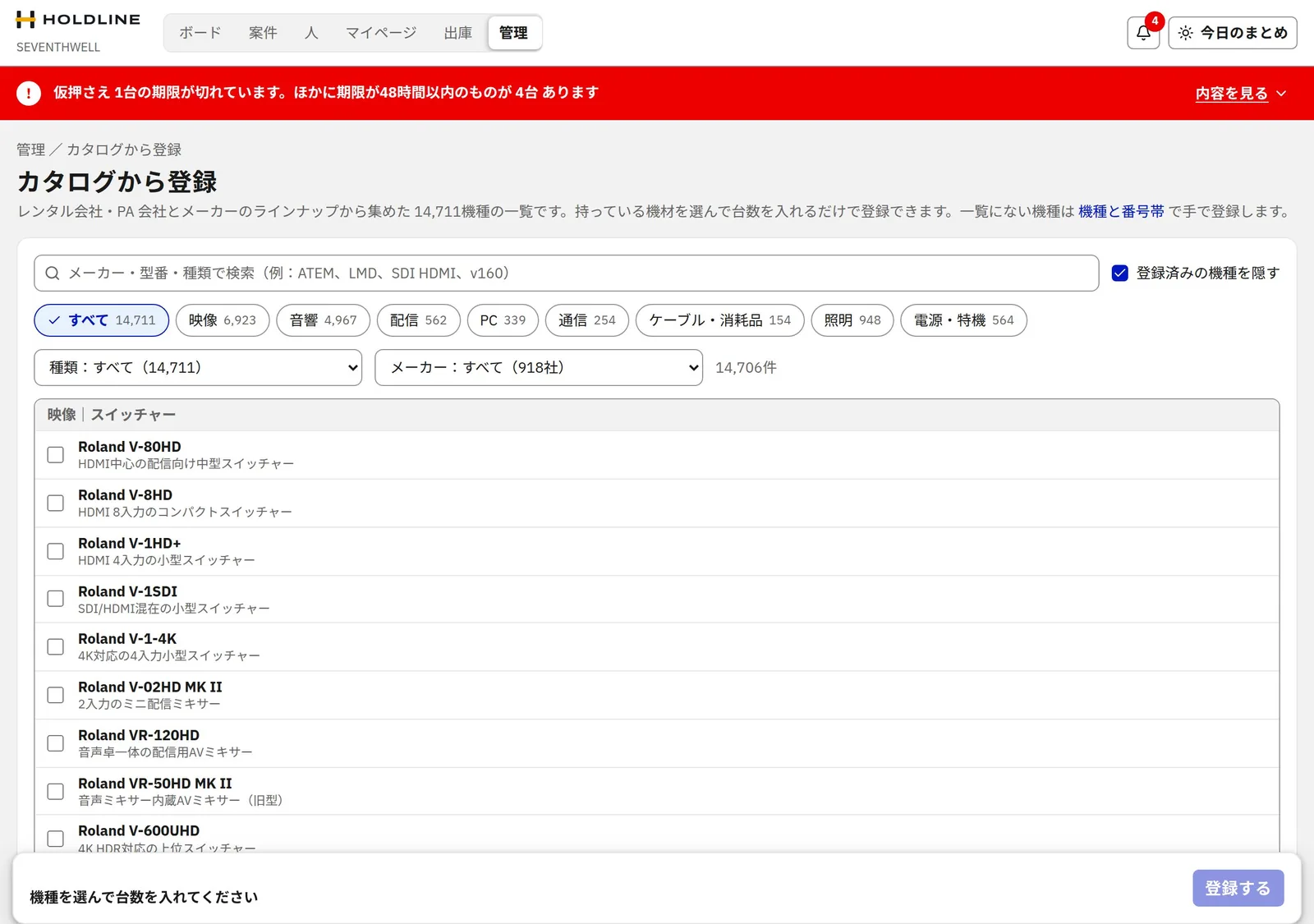Check the Roland V-1HD+ row

pyautogui.click(x=55, y=551)
